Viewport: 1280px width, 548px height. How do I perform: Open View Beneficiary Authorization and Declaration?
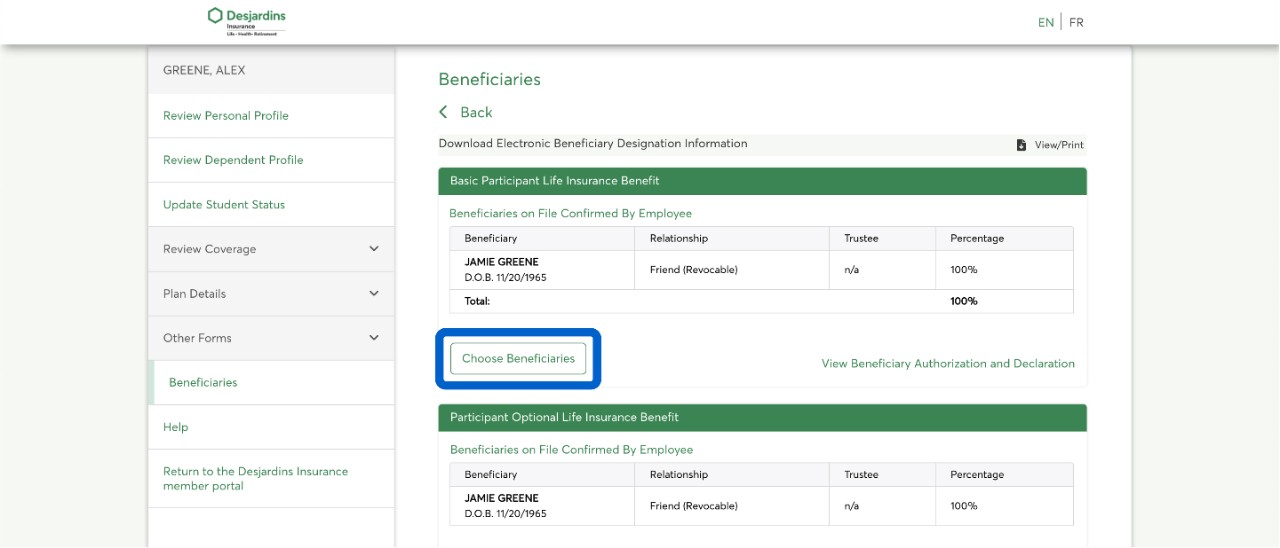(948, 364)
